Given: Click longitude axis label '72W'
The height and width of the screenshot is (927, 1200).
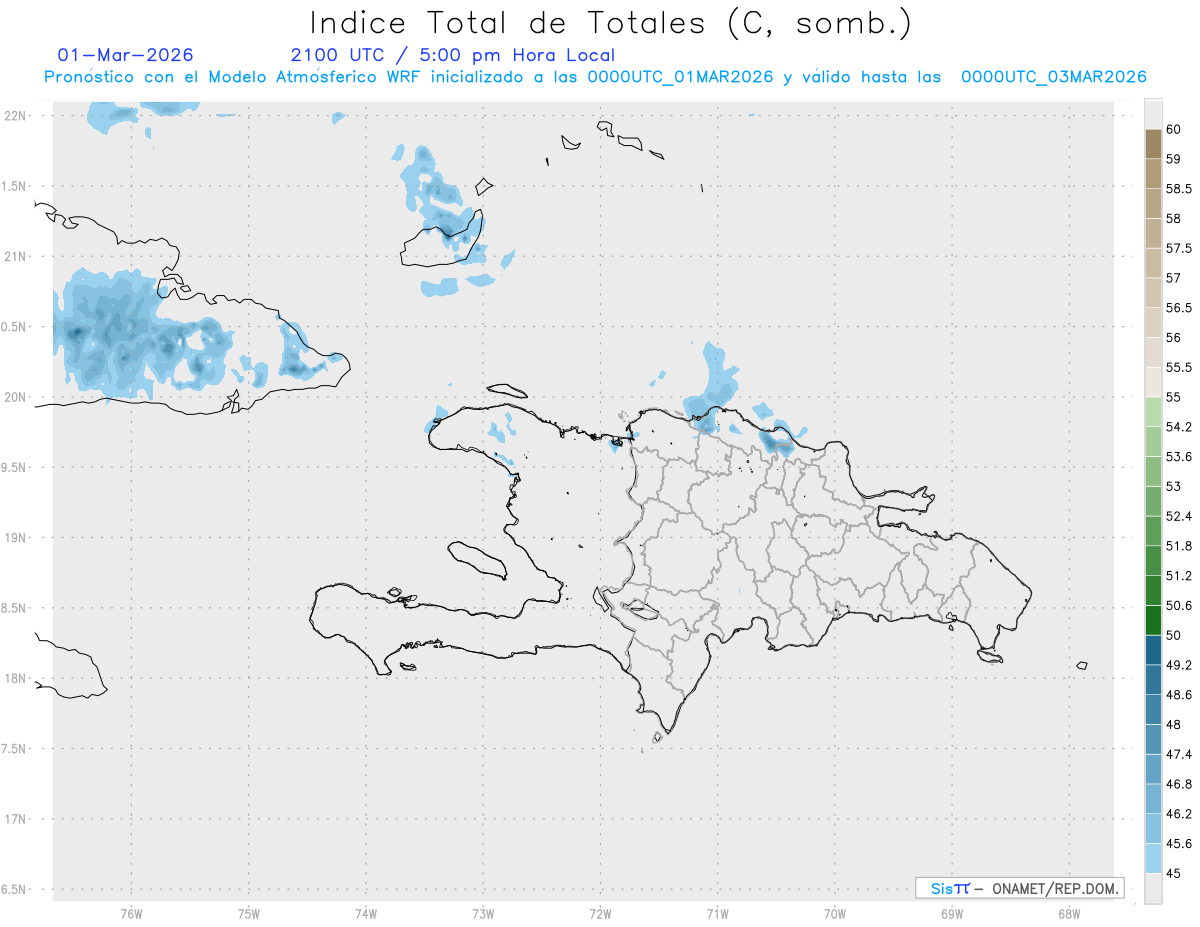Looking at the screenshot, I should click(600, 914).
